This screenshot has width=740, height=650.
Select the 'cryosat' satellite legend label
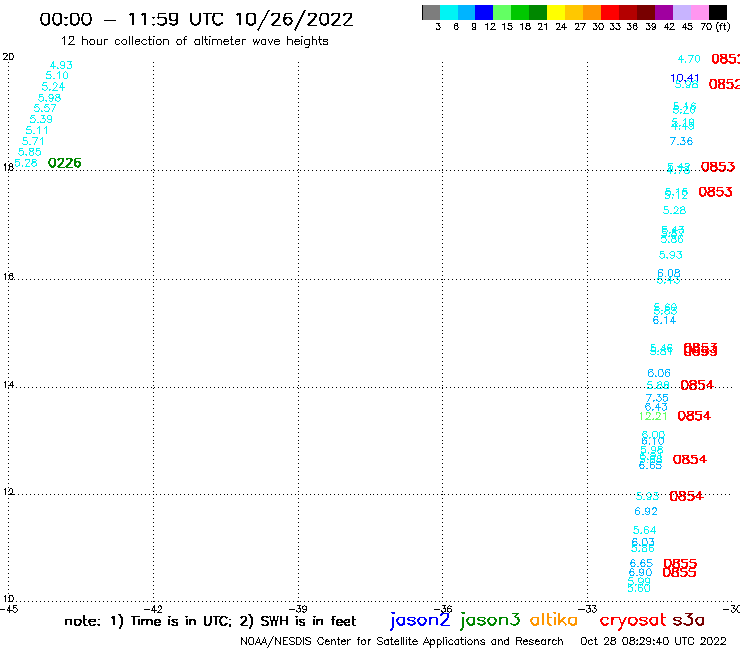pos(633,620)
